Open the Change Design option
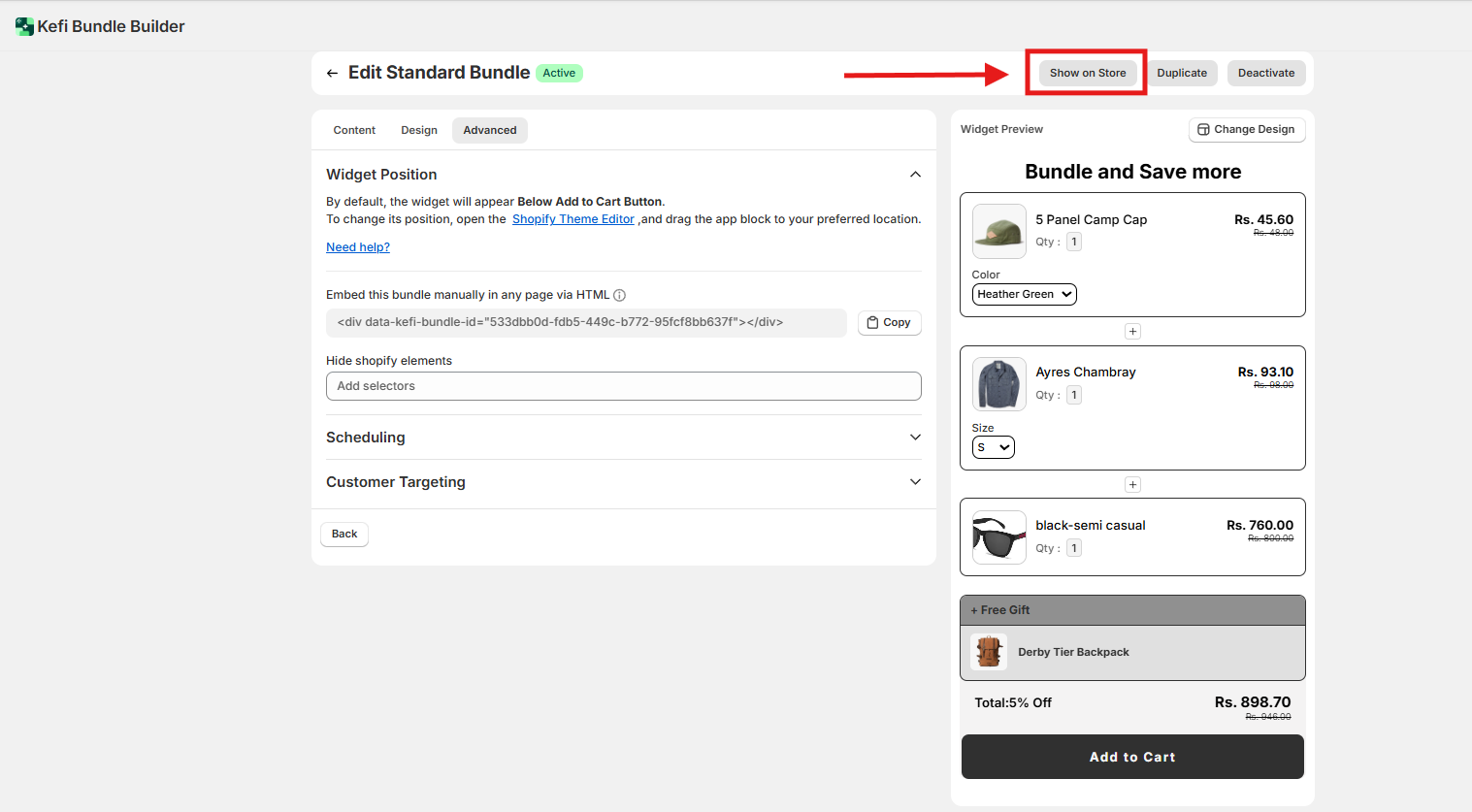The height and width of the screenshot is (812, 1472). (x=1246, y=129)
